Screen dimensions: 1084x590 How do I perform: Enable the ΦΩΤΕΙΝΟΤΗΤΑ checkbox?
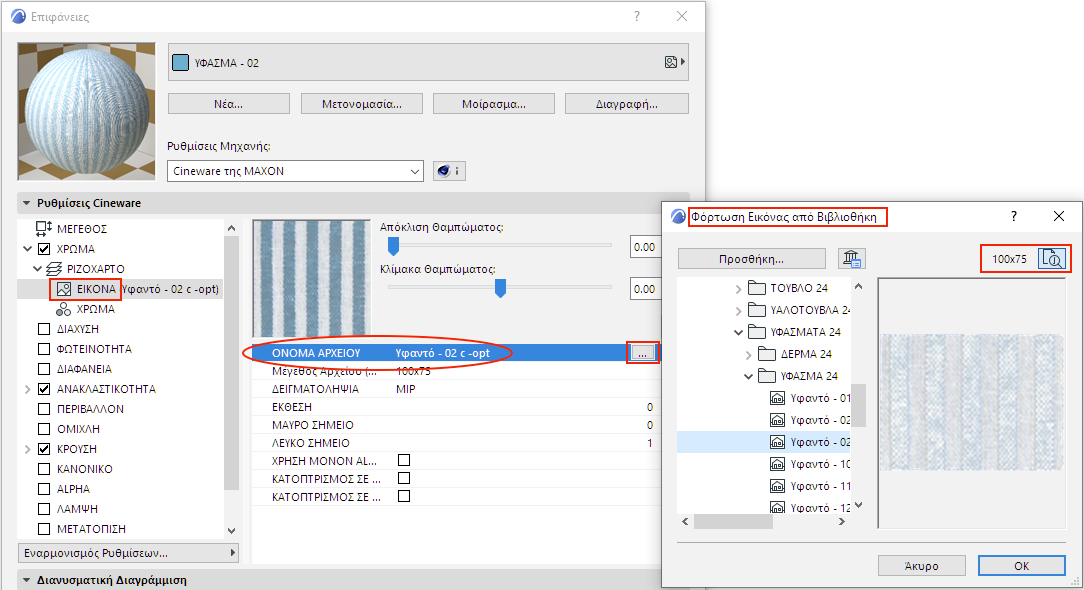click(x=44, y=349)
